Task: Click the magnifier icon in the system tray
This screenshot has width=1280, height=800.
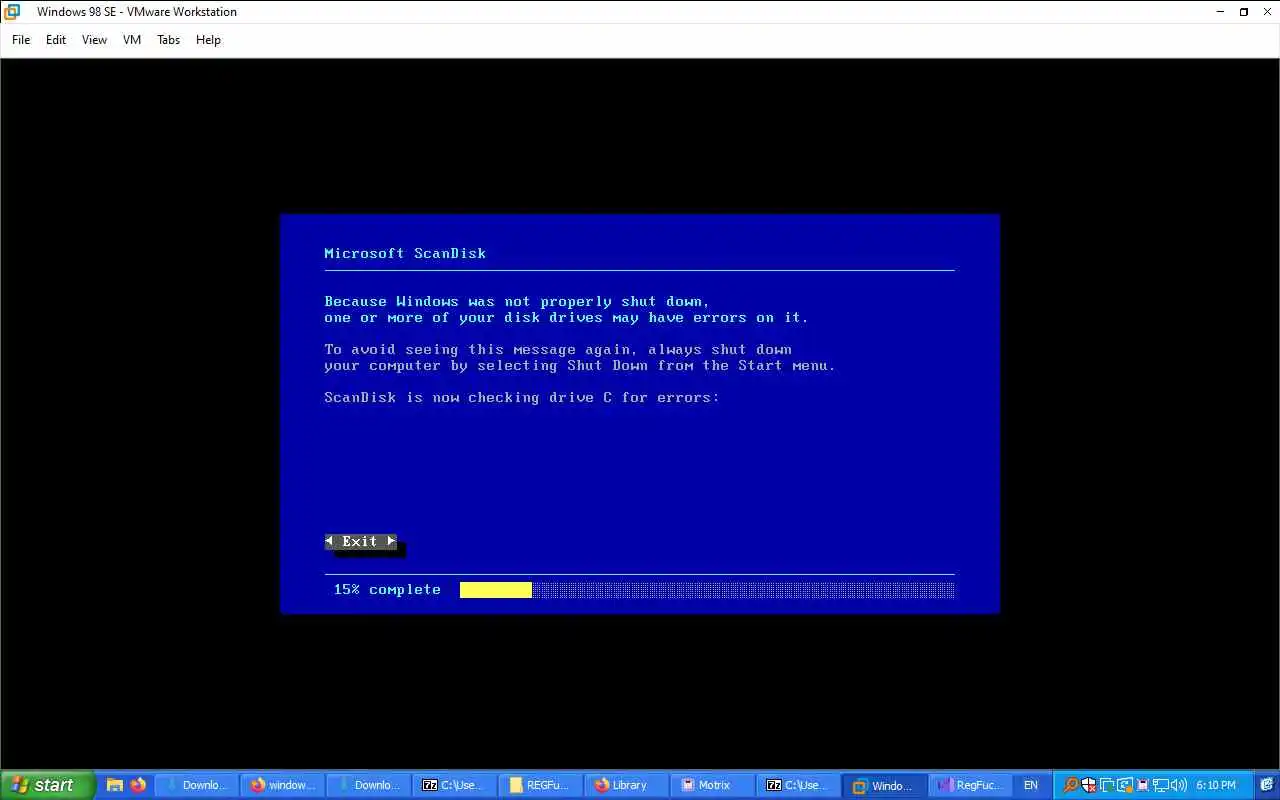Action: 1070,785
